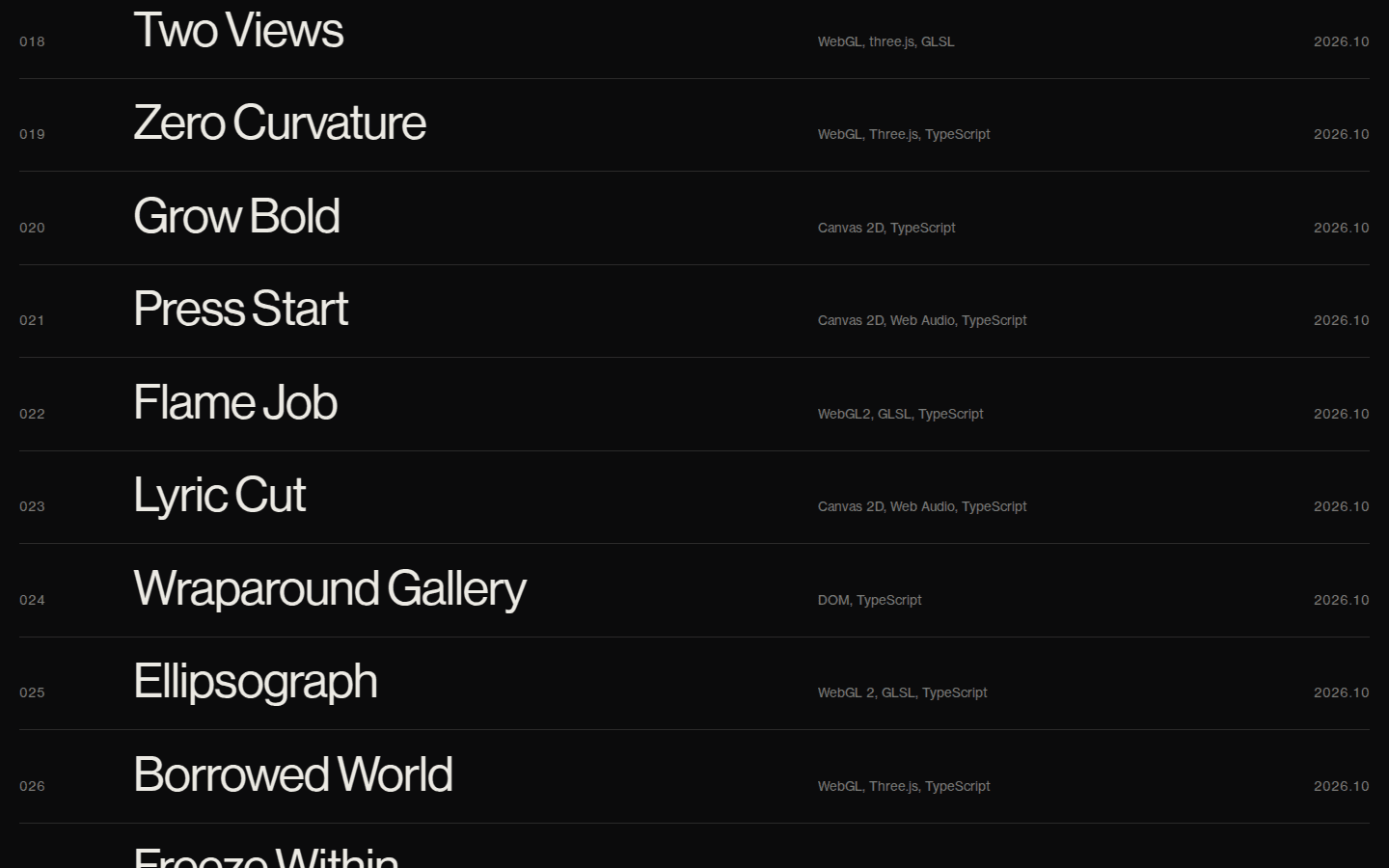Click index number 021
The image size is (1389, 868).
point(32,320)
